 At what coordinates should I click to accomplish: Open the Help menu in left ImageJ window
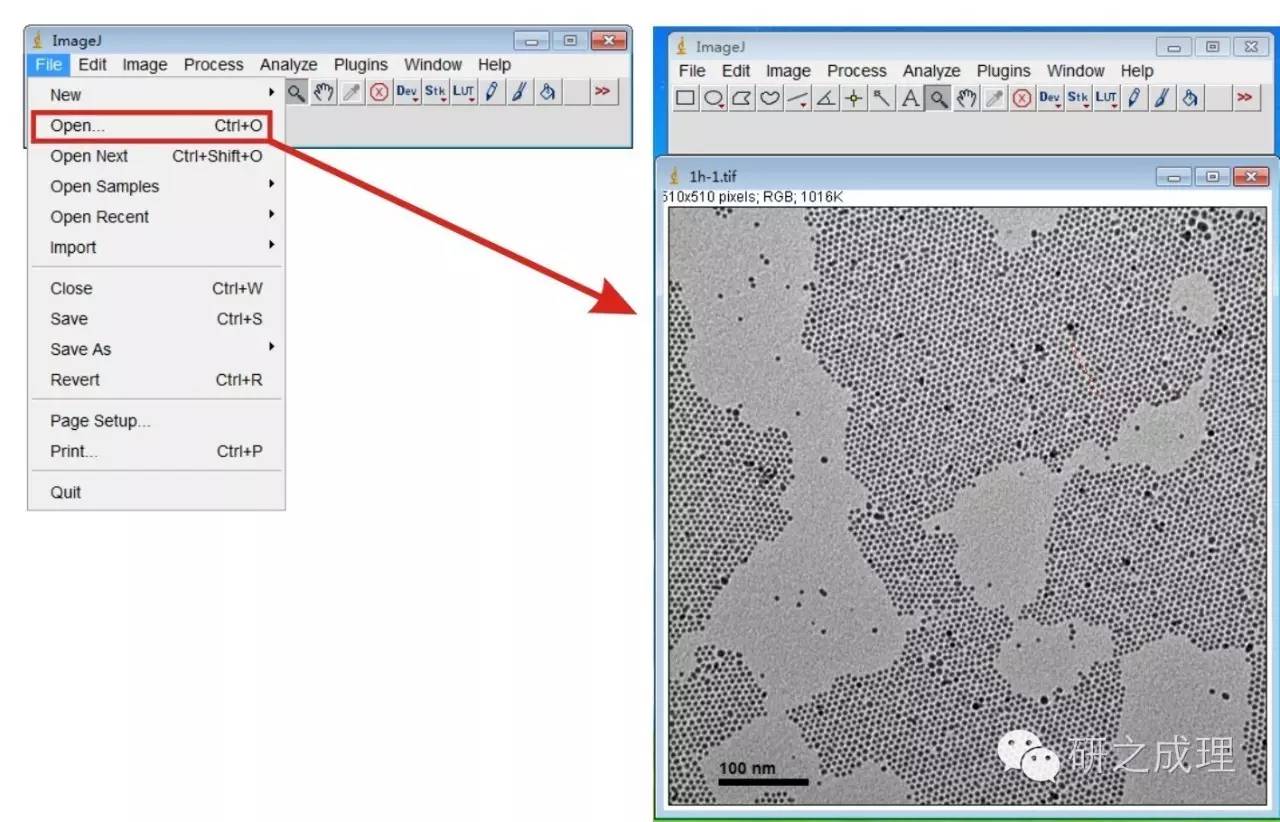tap(494, 65)
